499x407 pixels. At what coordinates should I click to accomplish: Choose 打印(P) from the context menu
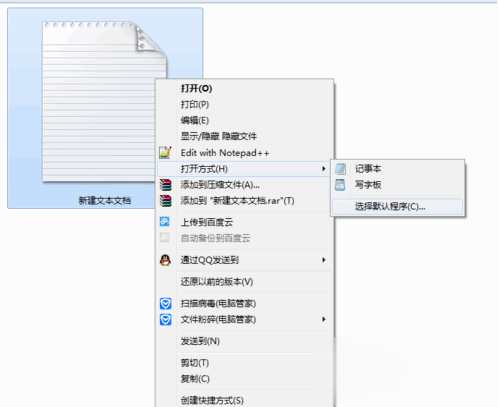[244, 104]
